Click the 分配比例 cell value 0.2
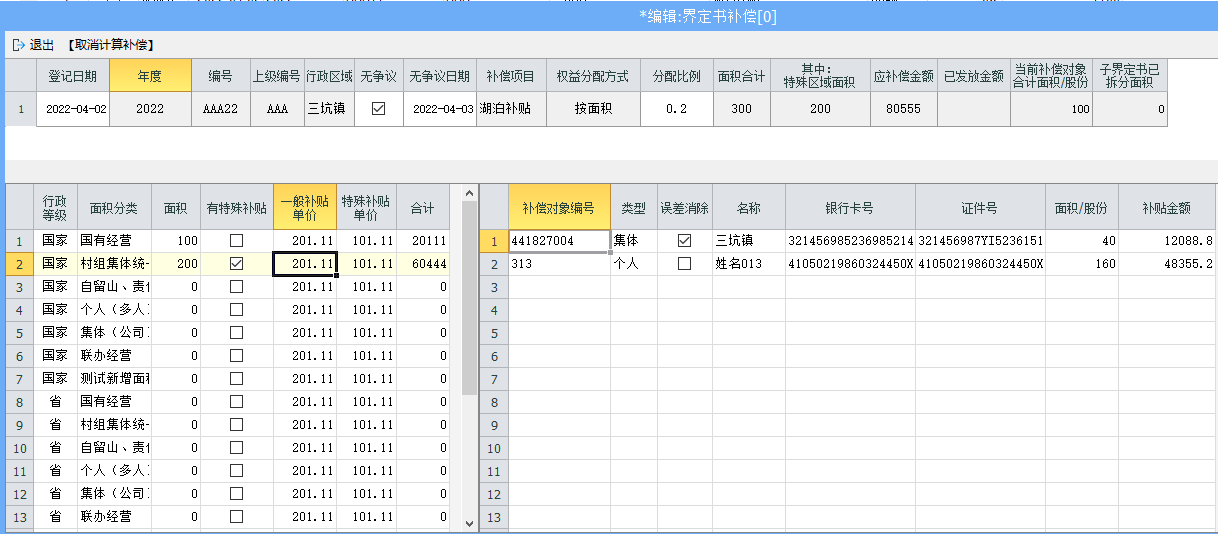This screenshot has height=534, width=1218. pos(676,109)
